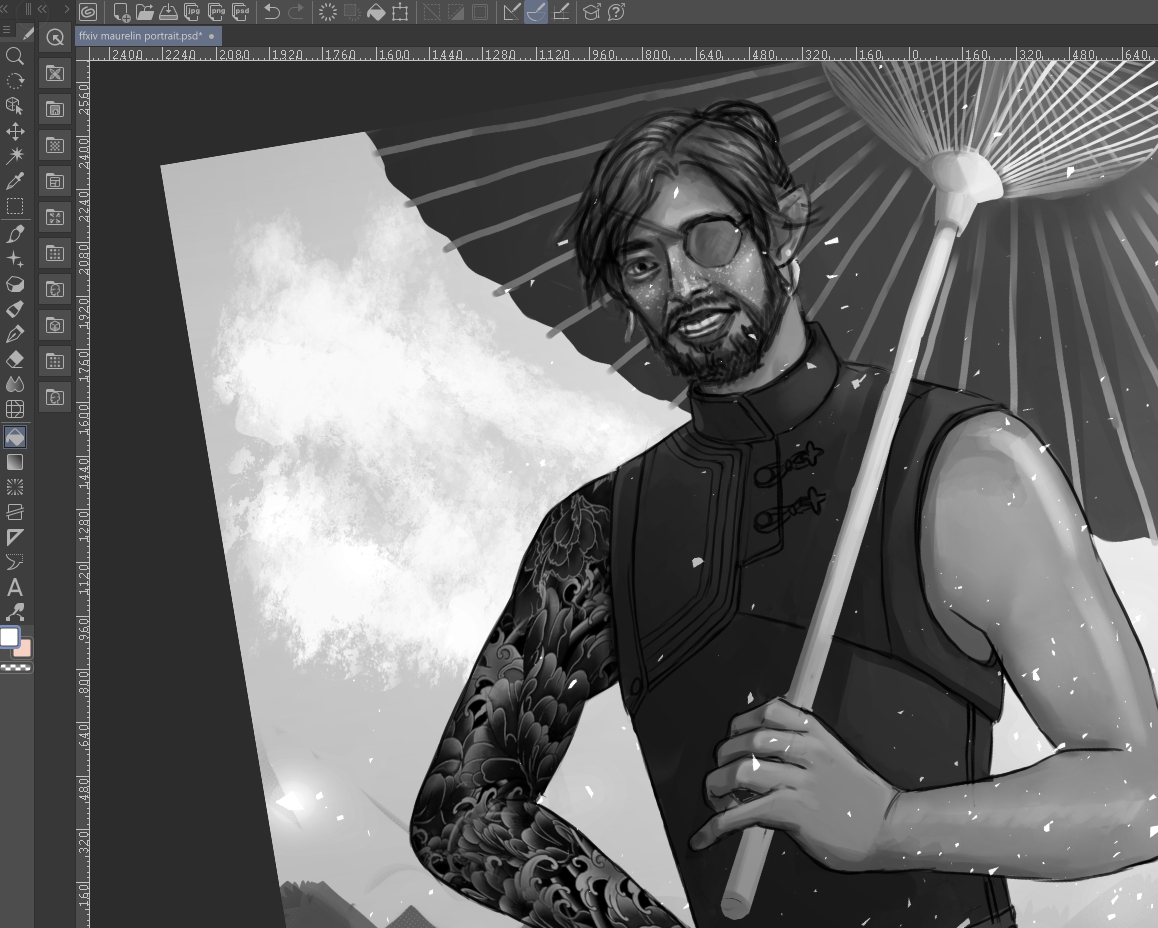Toggle Snap to Special Ruler
Viewport: 1158px width, 928px height.
[536, 12]
